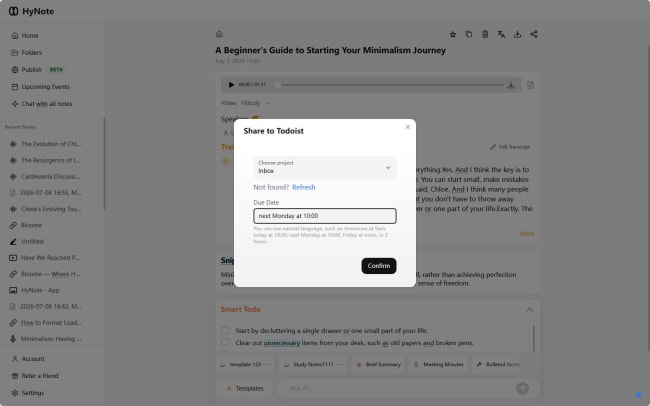Image resolution: width=650 pixels, height=406 pixels.
Task: Open Account settings in sidebar
Action: click(28, 359)
